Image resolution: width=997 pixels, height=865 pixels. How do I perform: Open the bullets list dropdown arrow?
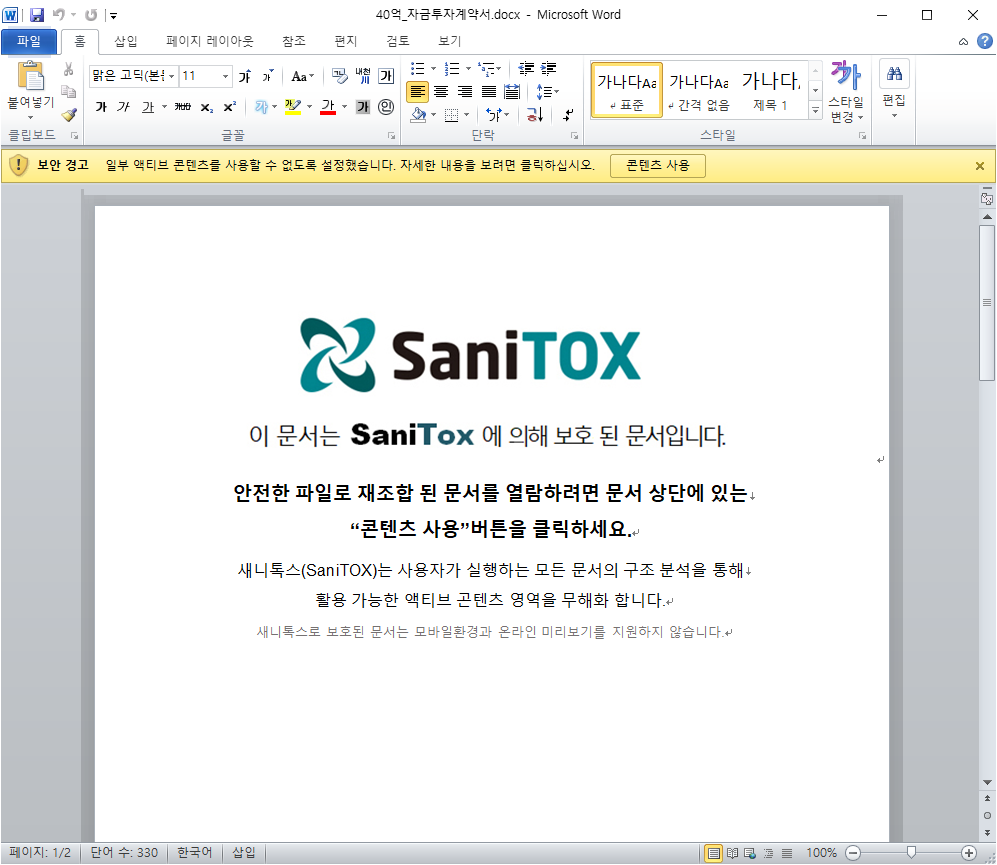pos(434,69)
